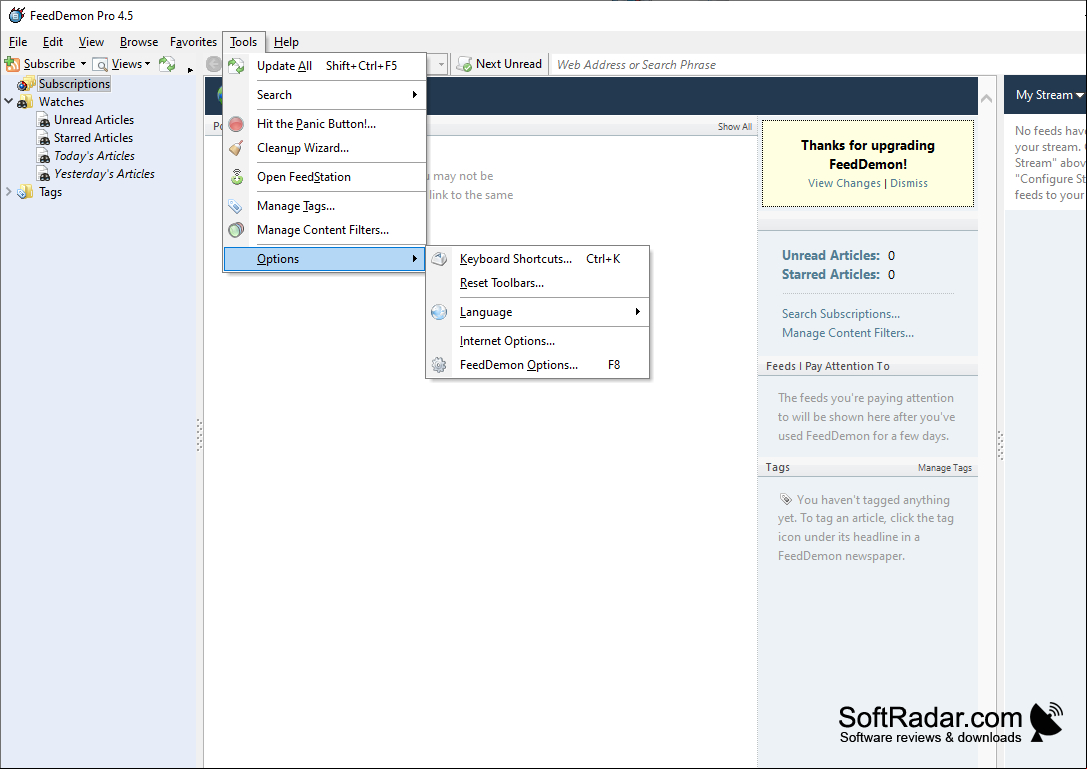Click Manage Content Filters link in sidebar
The height and width of the screenshot is (769, 1087).
847,333
